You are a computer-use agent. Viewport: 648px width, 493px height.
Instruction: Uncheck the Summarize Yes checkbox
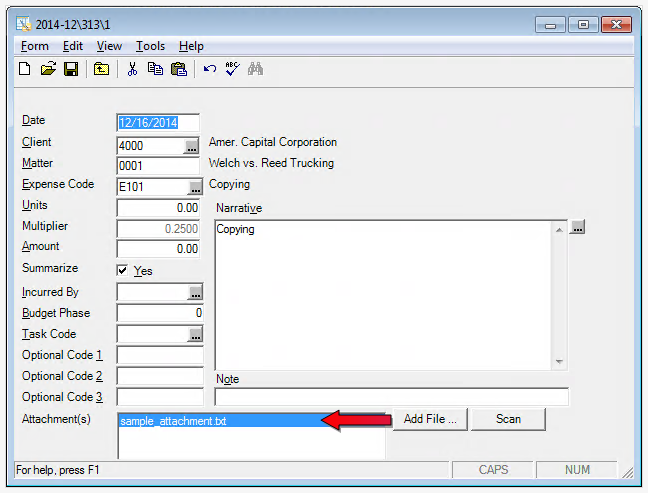tap(123, 270)
